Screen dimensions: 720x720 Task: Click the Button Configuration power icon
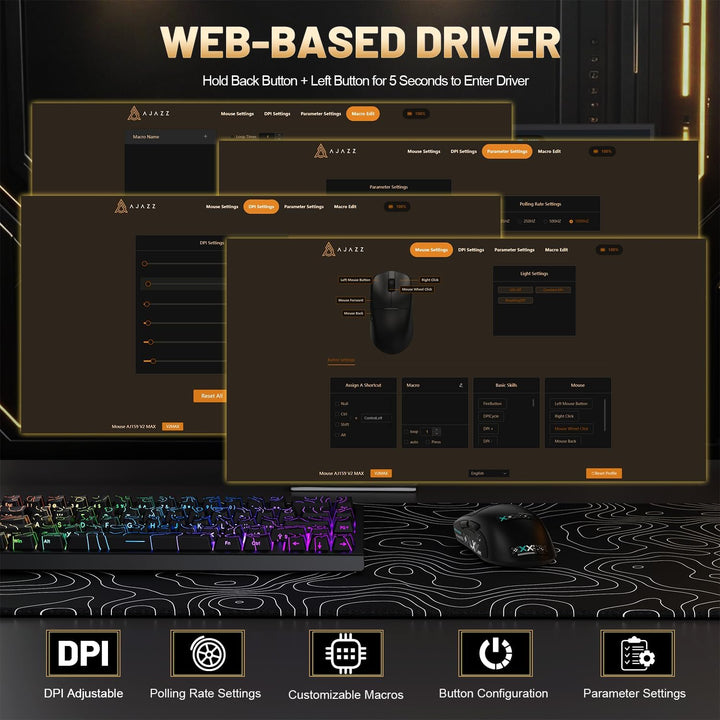click(495, 653)
